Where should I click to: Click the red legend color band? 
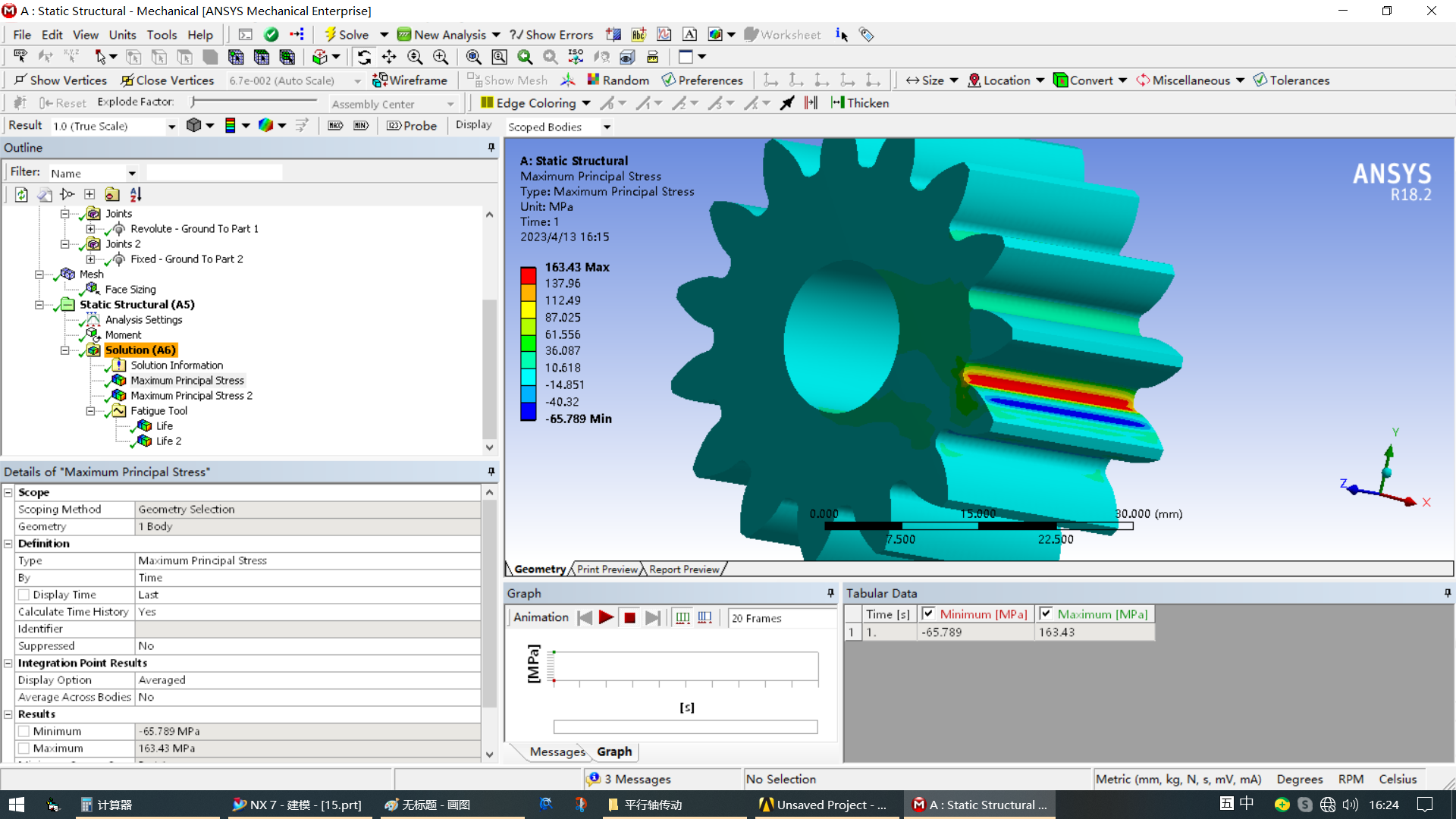(529, 276)
